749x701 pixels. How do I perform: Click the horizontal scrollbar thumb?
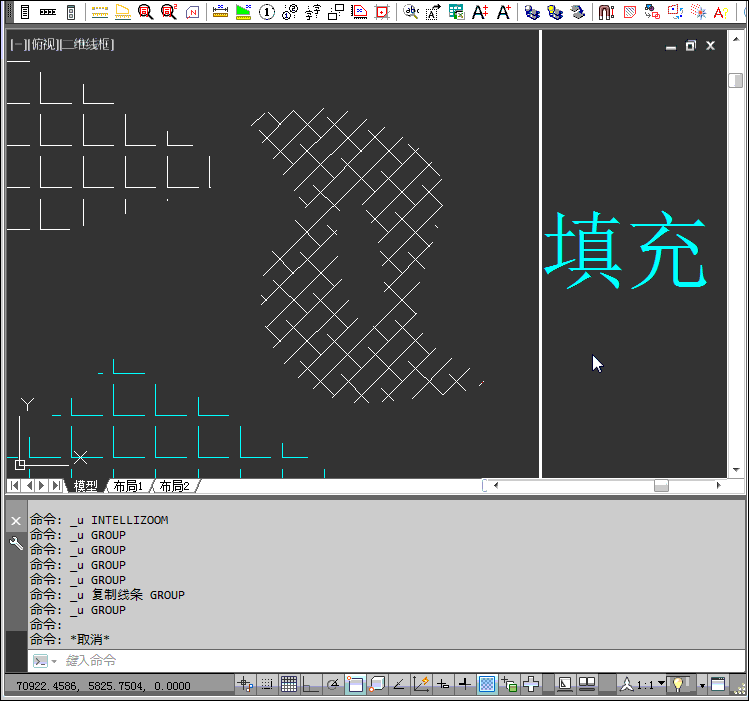point(661,485)
